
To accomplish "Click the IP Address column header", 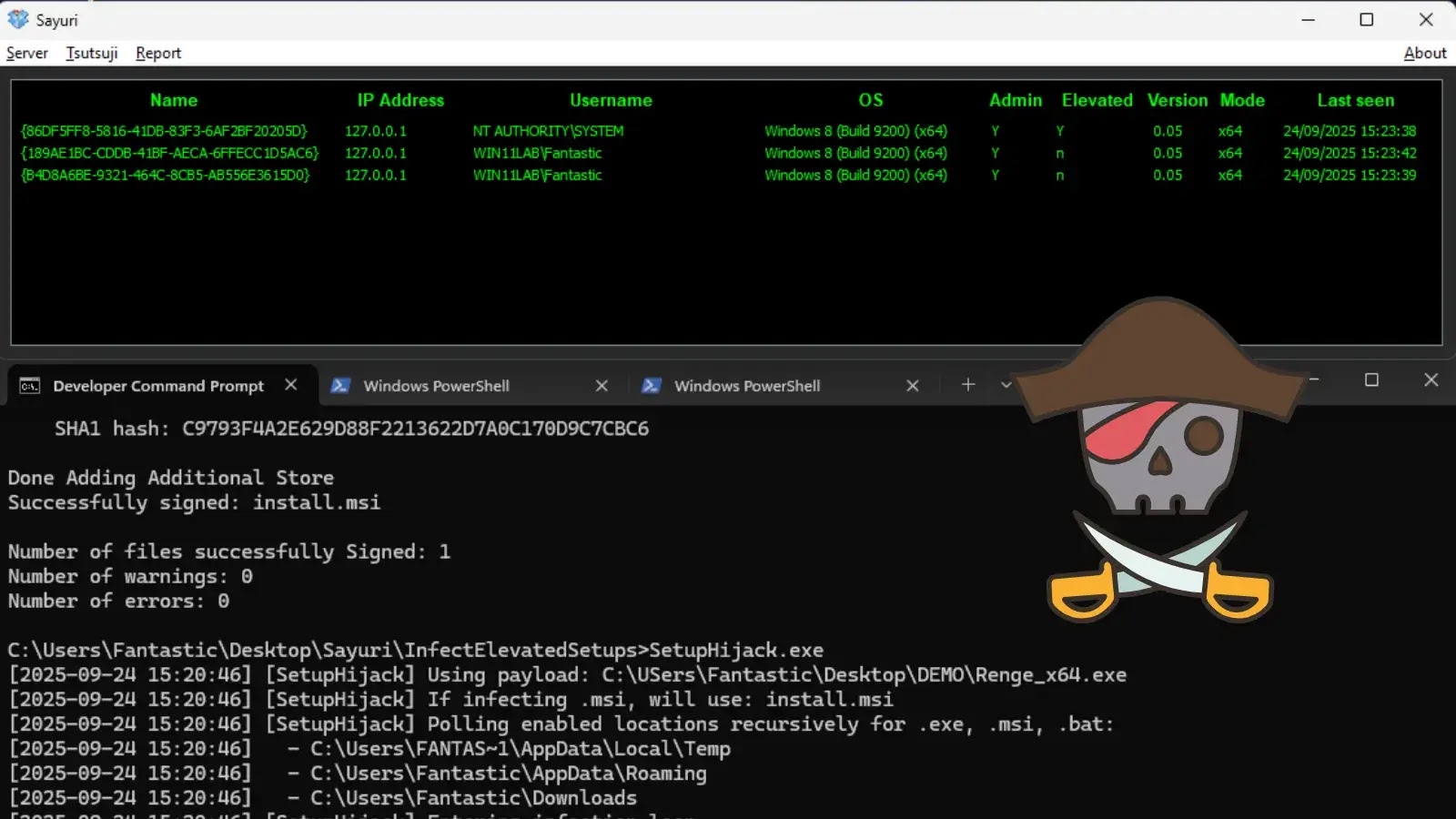I will tap(400, 100).
